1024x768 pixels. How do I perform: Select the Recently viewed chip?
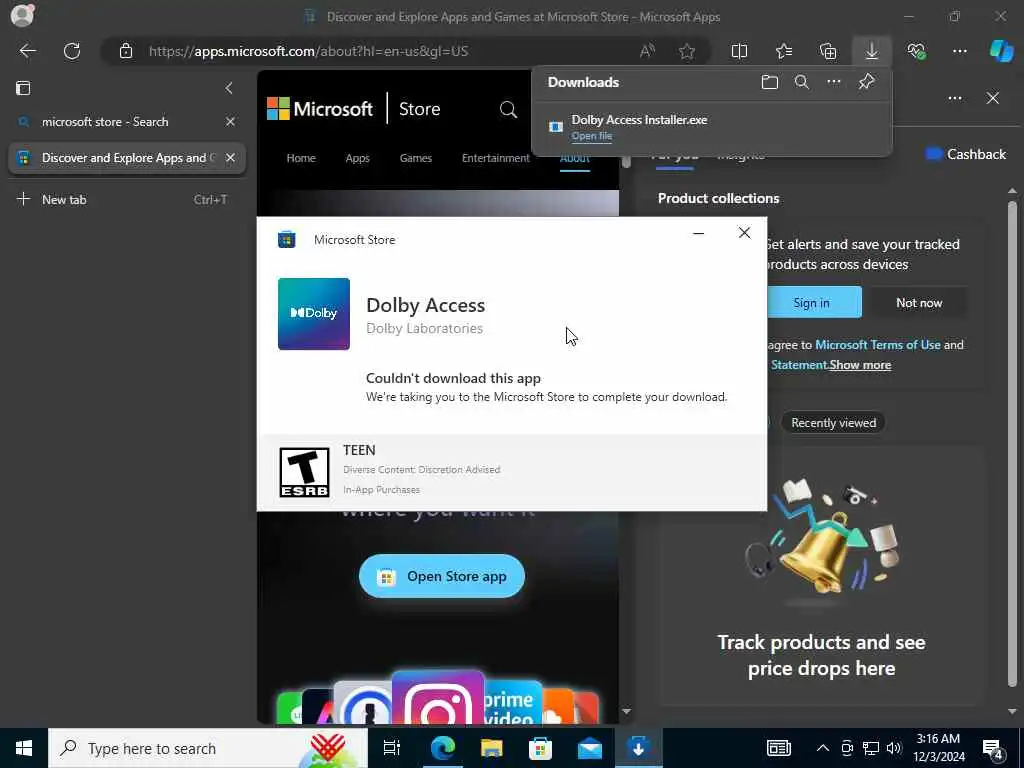pos(833,423)
